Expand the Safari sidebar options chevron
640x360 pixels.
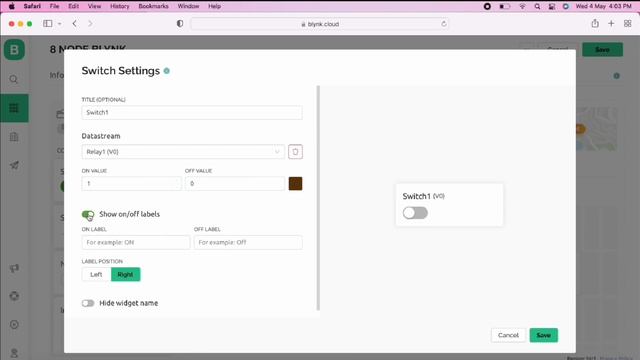coord(60,24)
